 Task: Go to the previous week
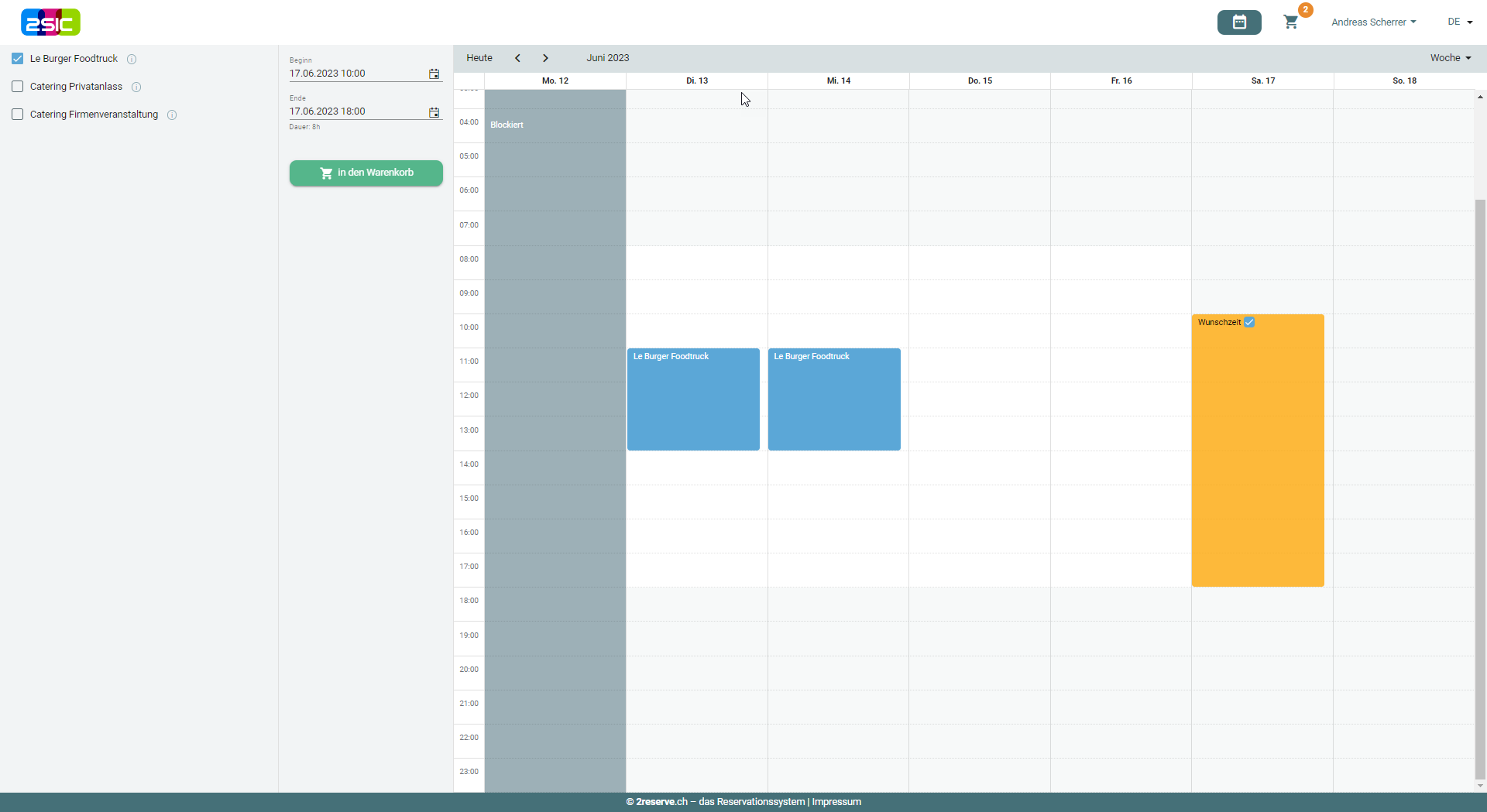[517, 58]
